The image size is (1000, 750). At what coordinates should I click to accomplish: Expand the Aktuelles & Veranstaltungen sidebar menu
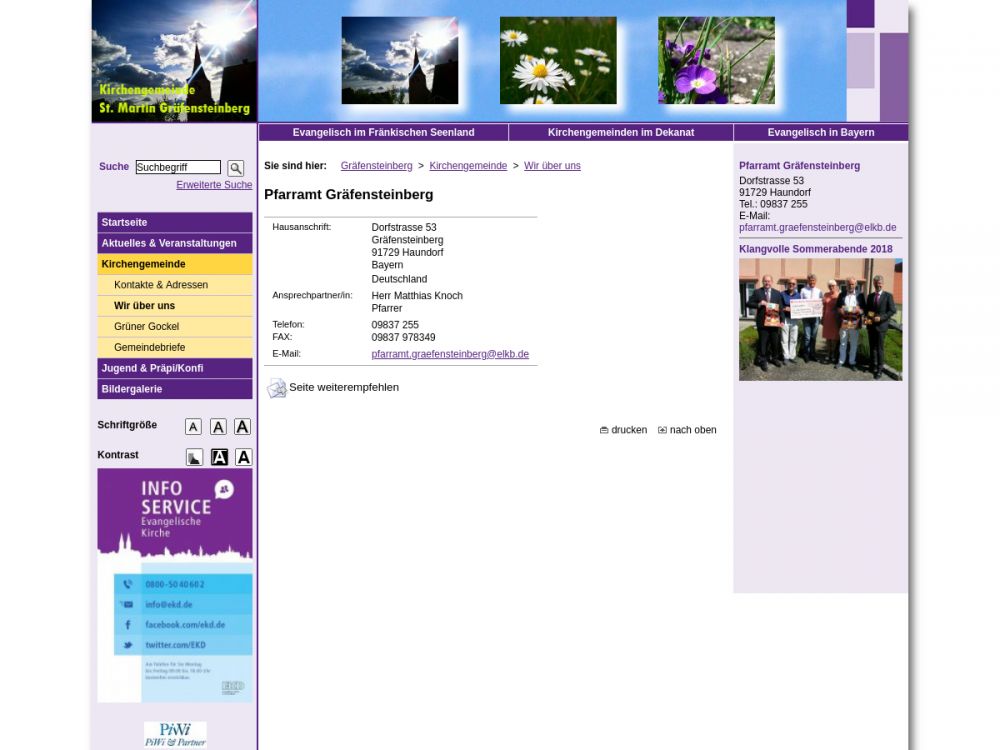click(x=174, y=243)
